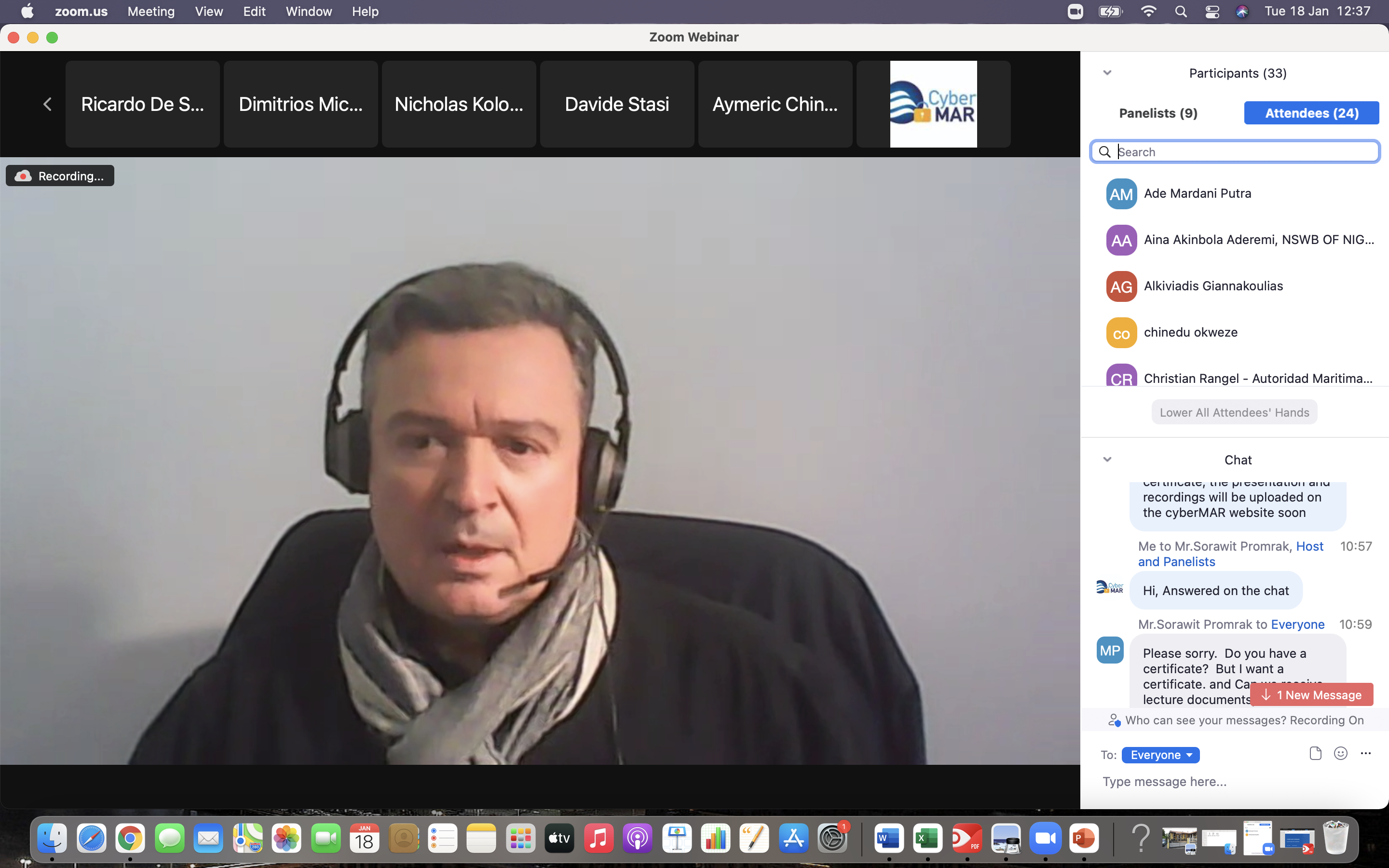The image size is (1389, 868).
Task: Switch to the Panelists (9) tab
Action: tap(1157, 113)
